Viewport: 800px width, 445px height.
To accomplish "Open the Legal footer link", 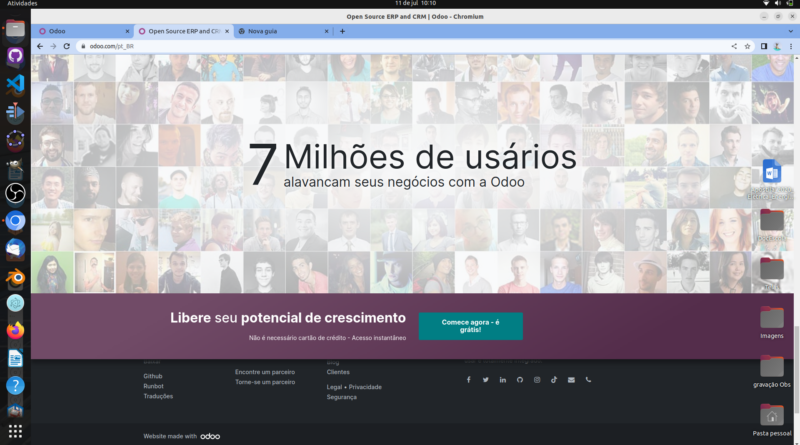I will click(334, 387).
